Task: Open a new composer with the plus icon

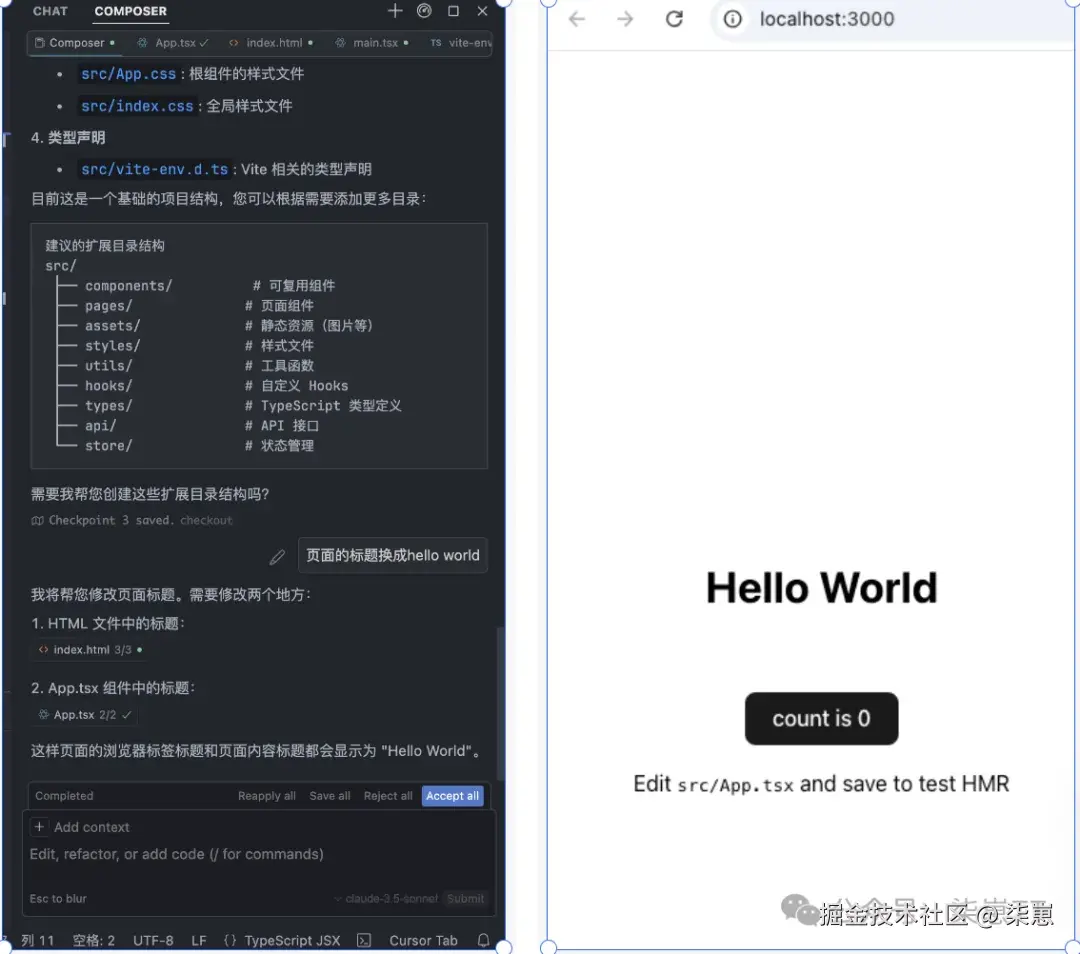Action: point(394,11)
